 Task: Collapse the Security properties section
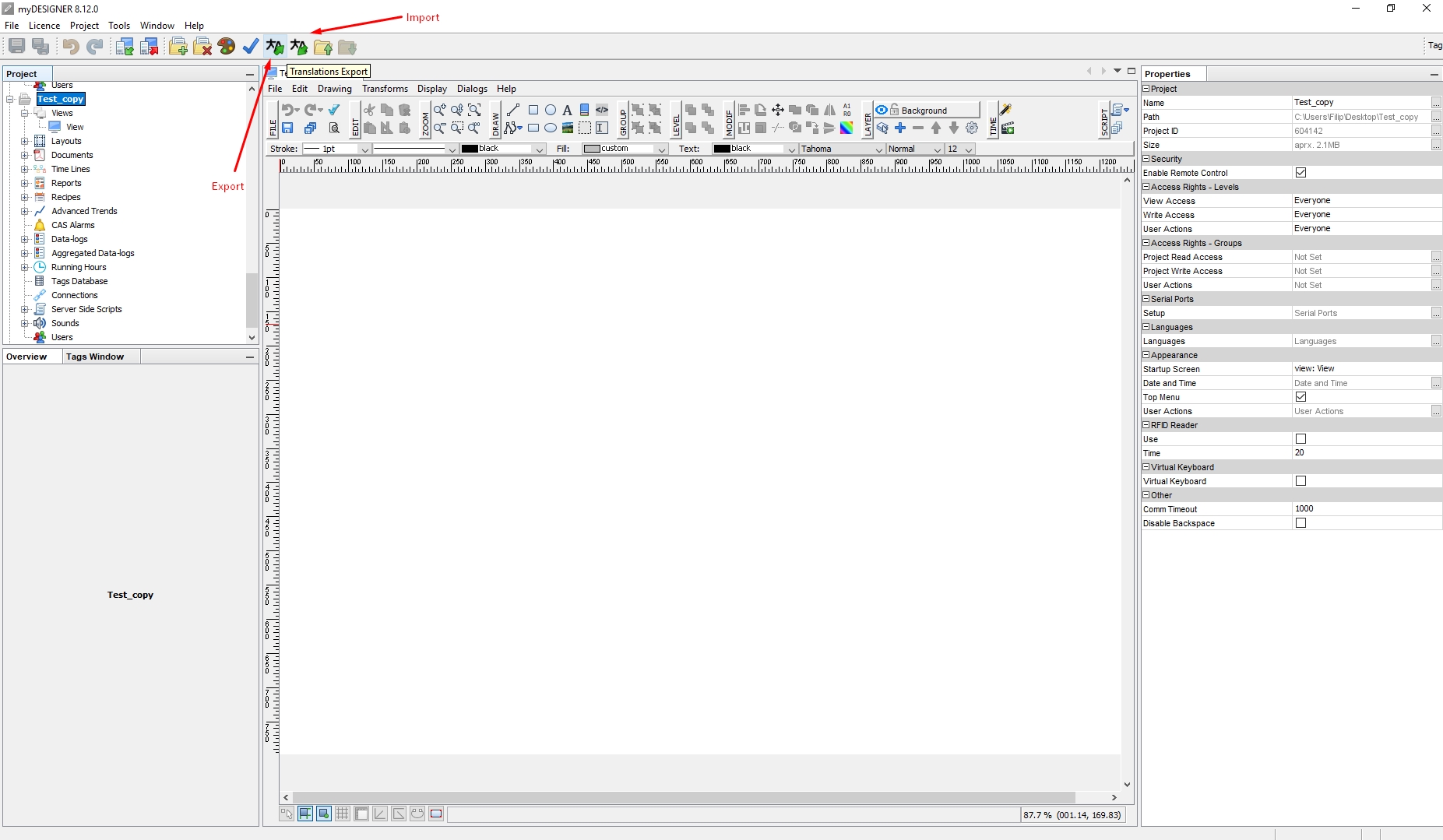coord(1146,159)
